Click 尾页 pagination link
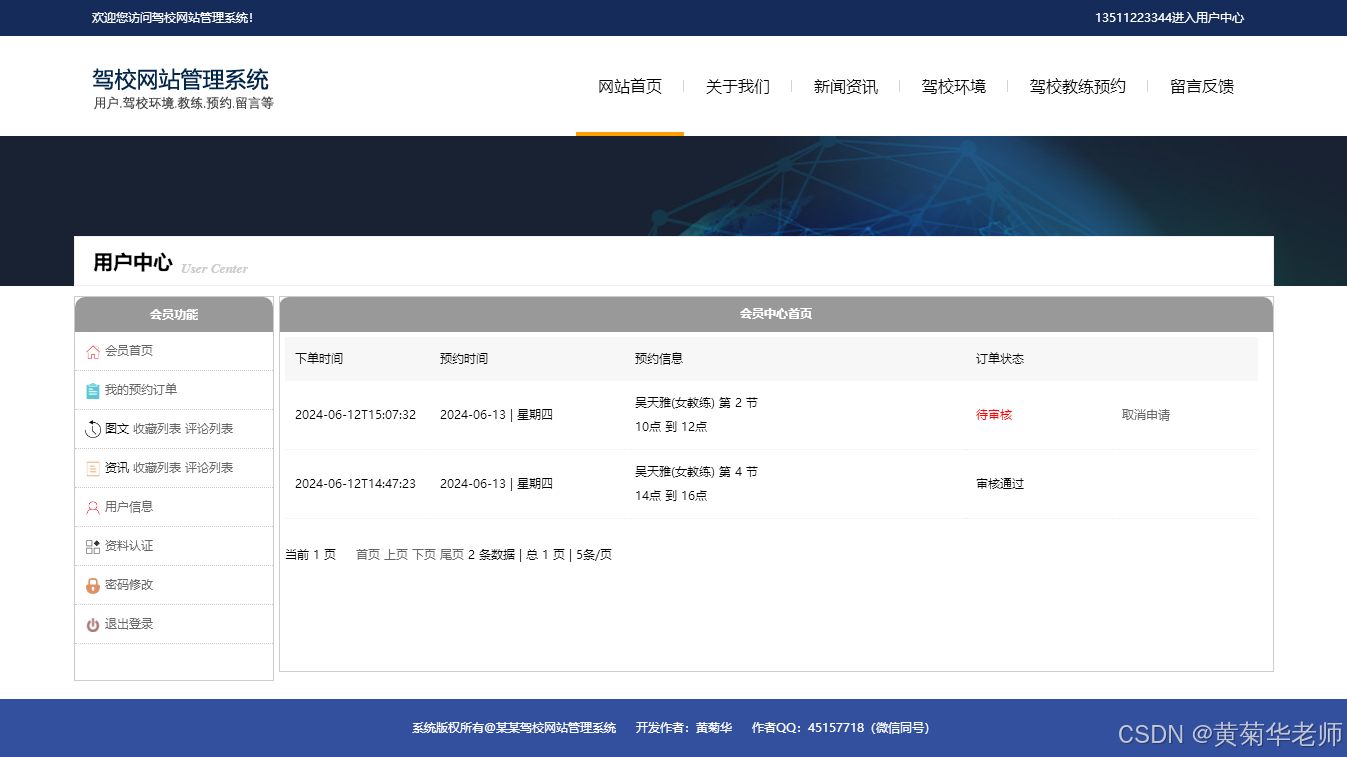Screen dimensions: 1347x757 [x=452, y=555]
